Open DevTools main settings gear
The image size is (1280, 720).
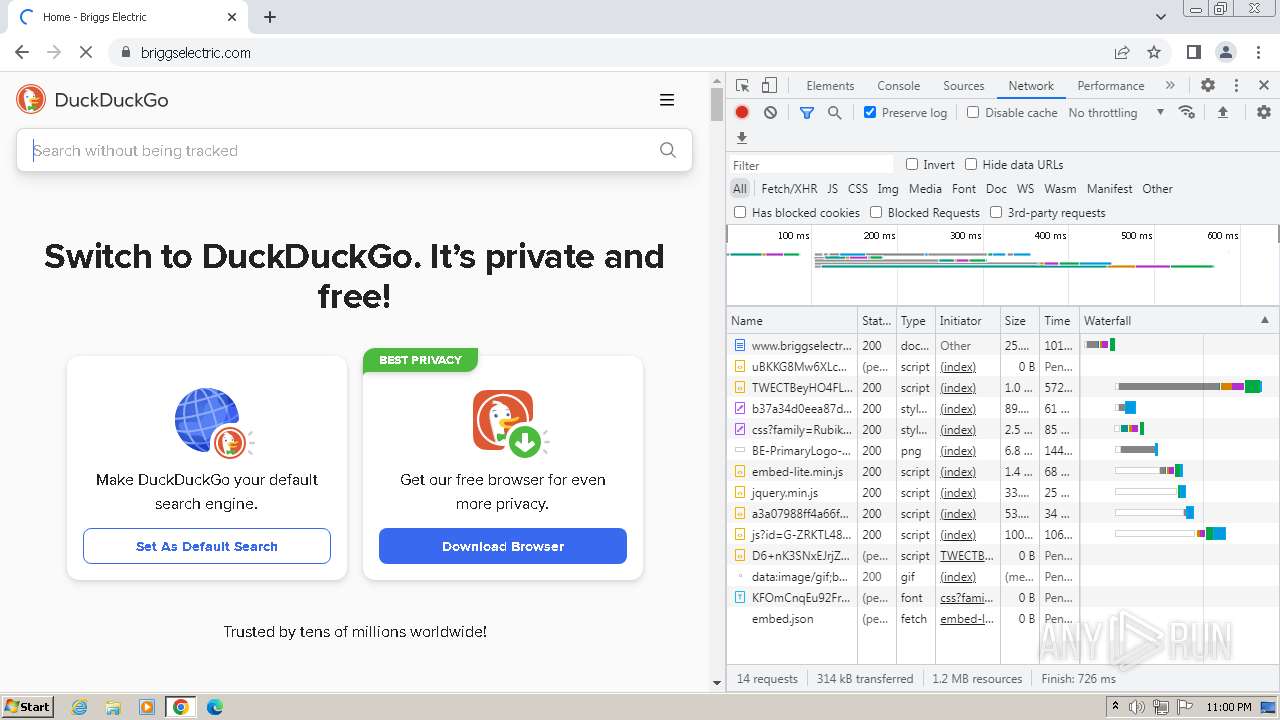tap(1208, 86)
